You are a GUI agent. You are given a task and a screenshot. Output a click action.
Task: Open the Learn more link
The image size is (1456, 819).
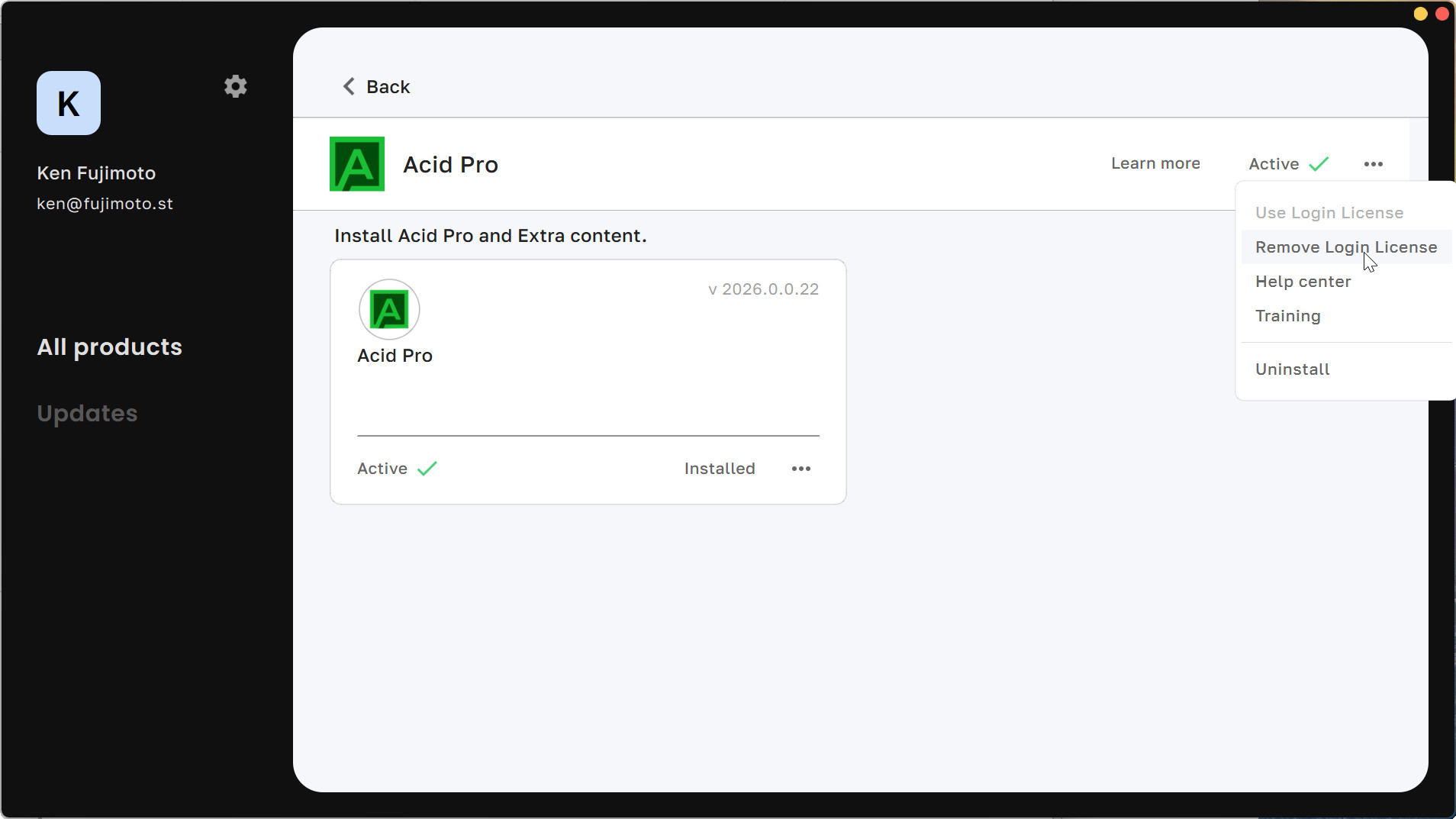tap(1155, 163)
